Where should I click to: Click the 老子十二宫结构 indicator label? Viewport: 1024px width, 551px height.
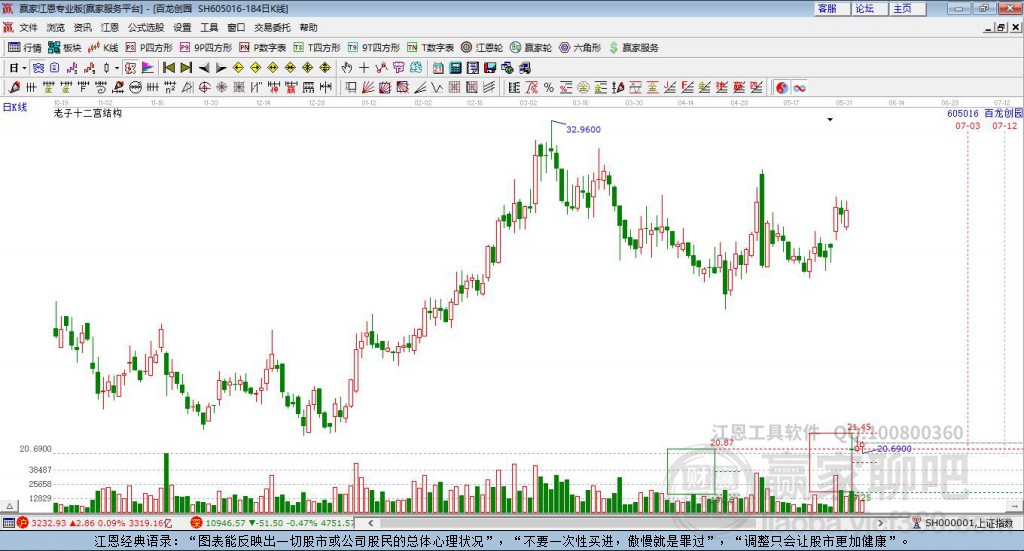tap(88, 113)
